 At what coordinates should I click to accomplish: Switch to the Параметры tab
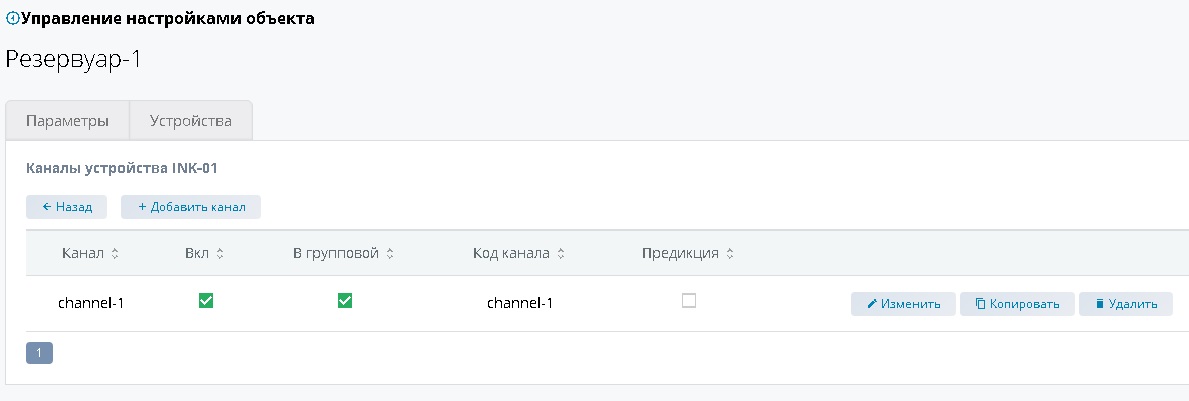click(67, 121)
